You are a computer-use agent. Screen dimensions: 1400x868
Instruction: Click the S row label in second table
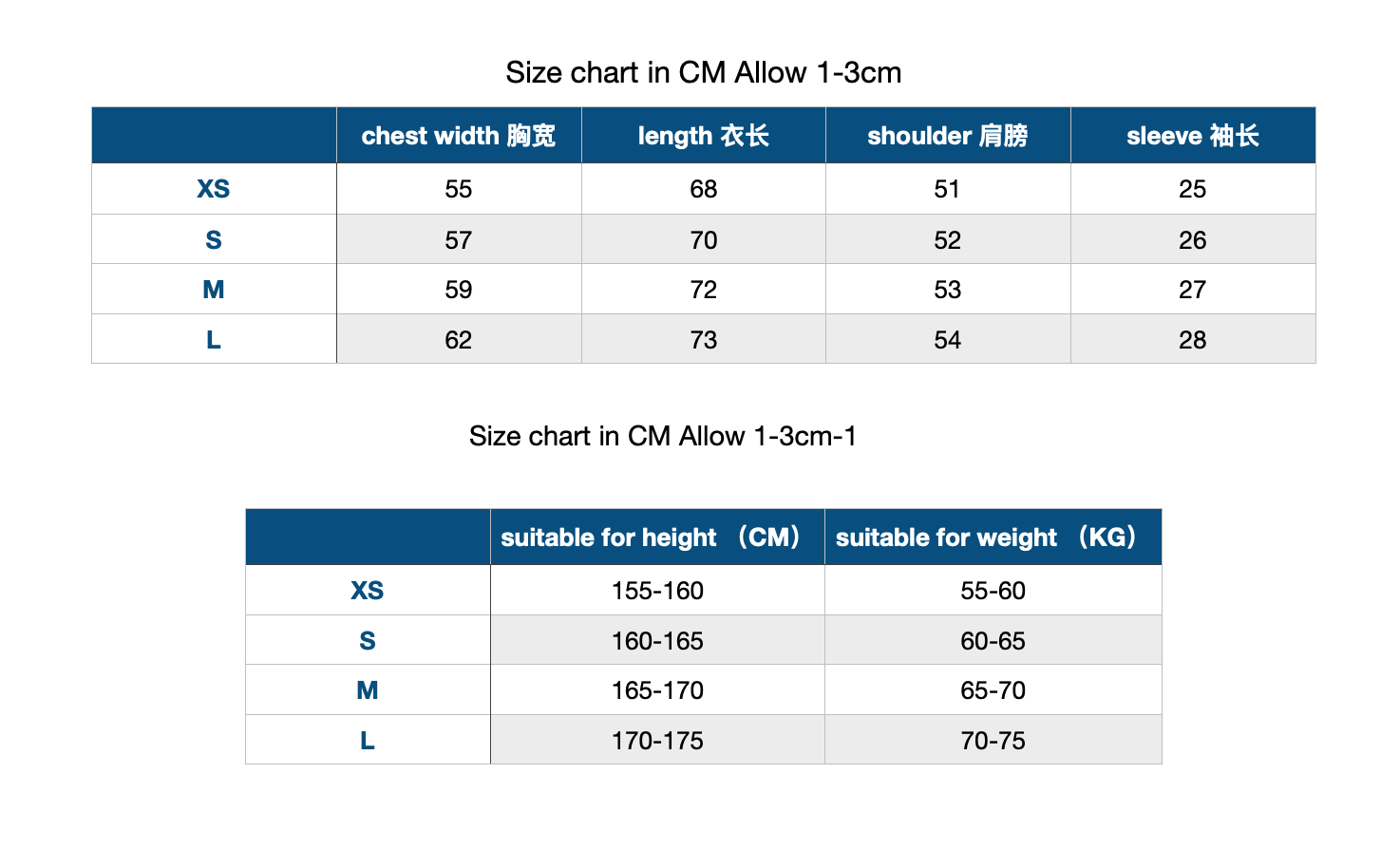(368, 640)
